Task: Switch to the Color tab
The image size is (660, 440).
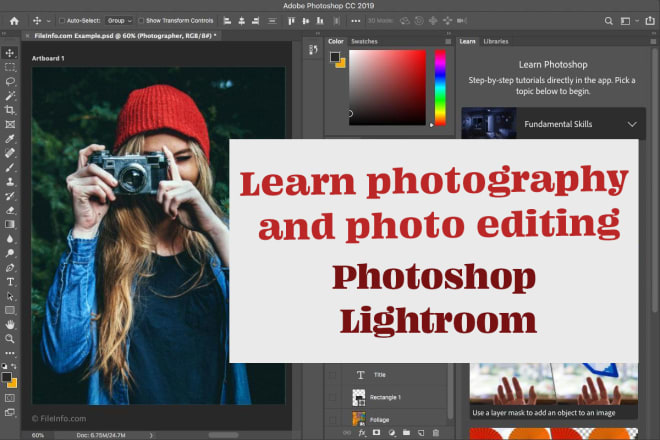Action: pos(336,41)
